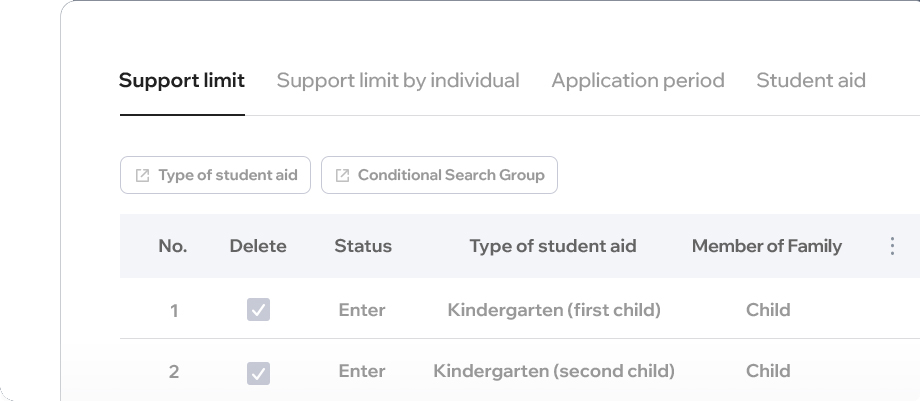Screen dimensions: 920x401
Task: Switch to the Support limit tab
Action: [x=182, y=80]
